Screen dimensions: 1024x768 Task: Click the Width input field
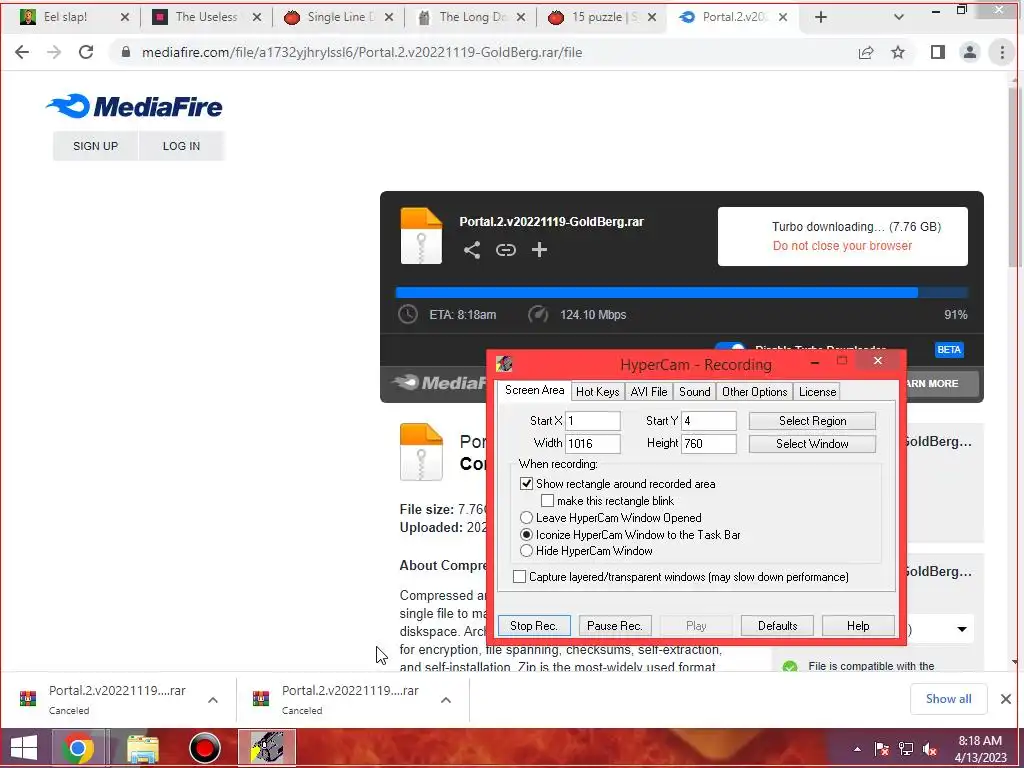tap(593, 444)
